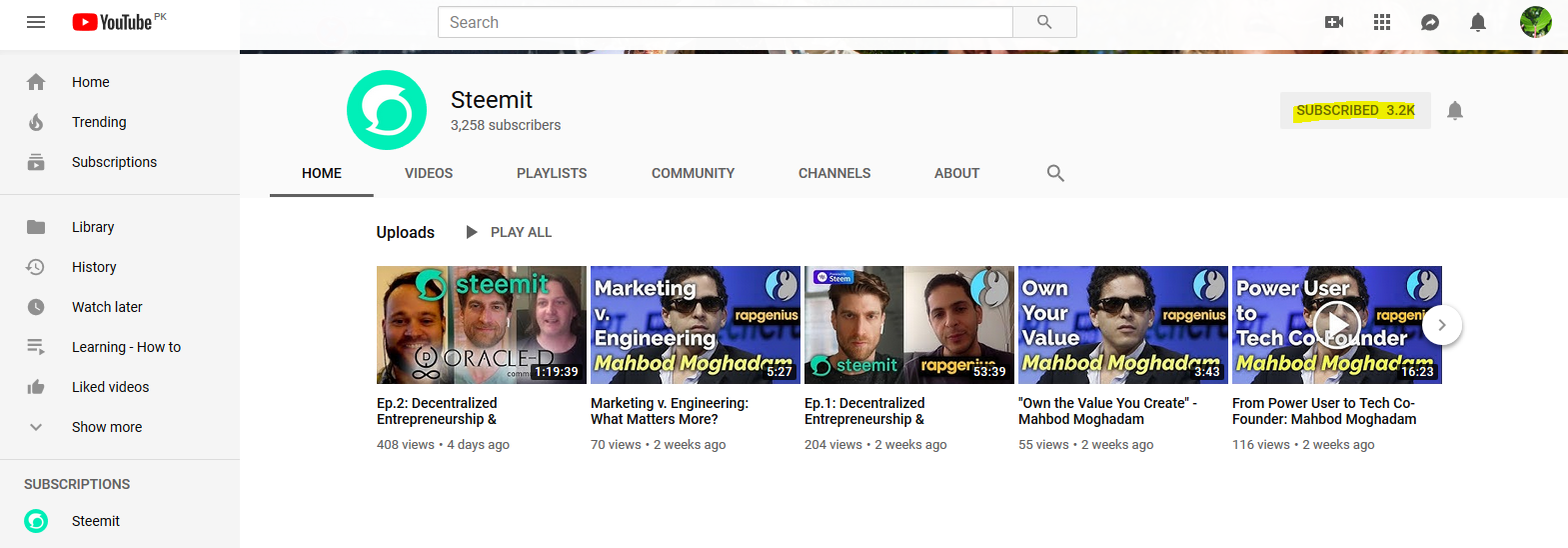Click Marketing v. Engineering: What Matters More? title

pyautogui.click(x=670, y=411)
